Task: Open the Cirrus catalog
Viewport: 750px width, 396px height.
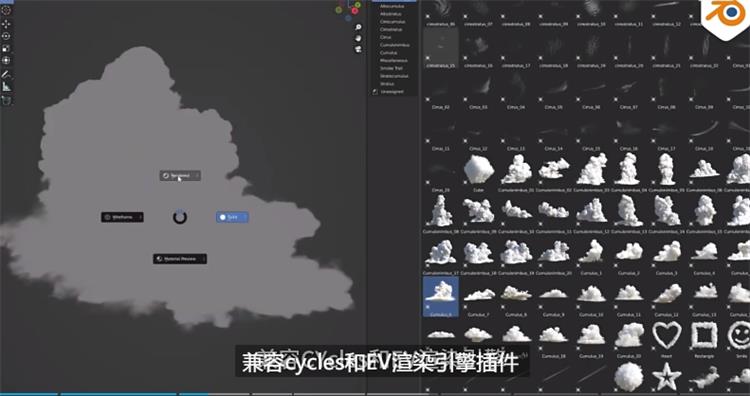Action: coord(386,37)
